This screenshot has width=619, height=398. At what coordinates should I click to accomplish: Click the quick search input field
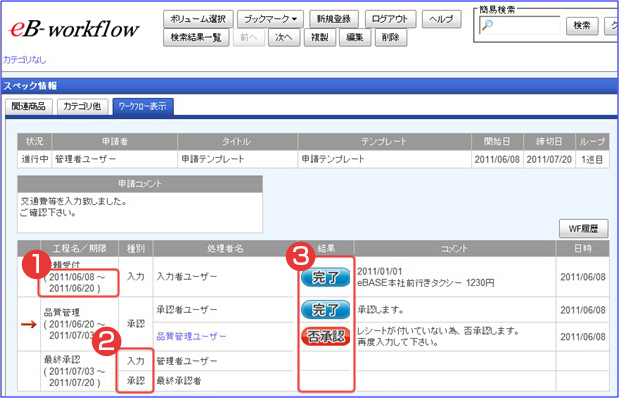[520, 26]
